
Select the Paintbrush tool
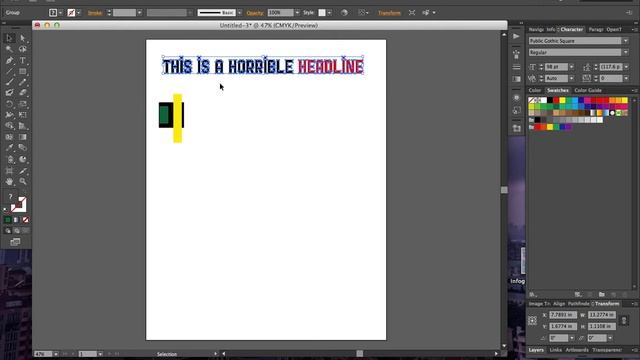point(9,82)
